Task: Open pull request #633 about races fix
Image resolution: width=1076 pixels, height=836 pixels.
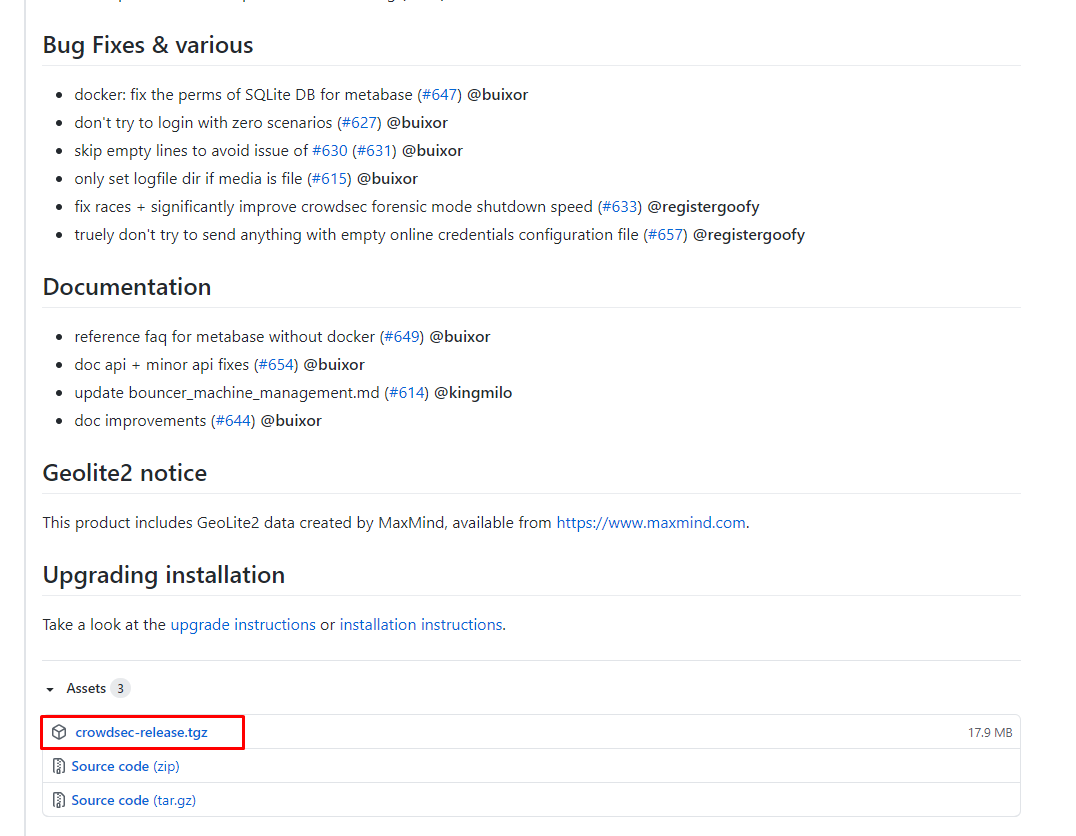Action: click(619, 207)
